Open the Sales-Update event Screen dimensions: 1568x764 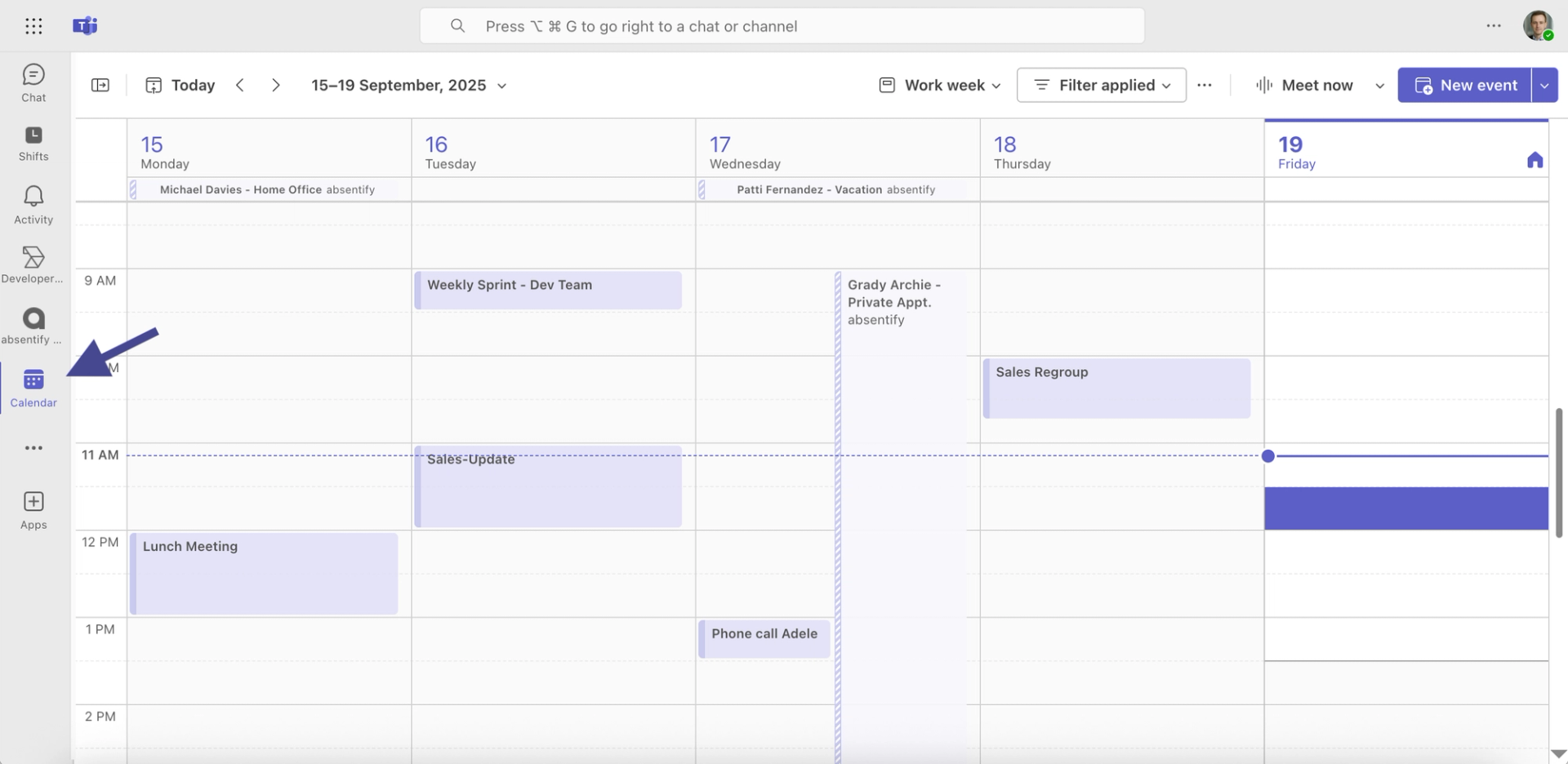548,486
